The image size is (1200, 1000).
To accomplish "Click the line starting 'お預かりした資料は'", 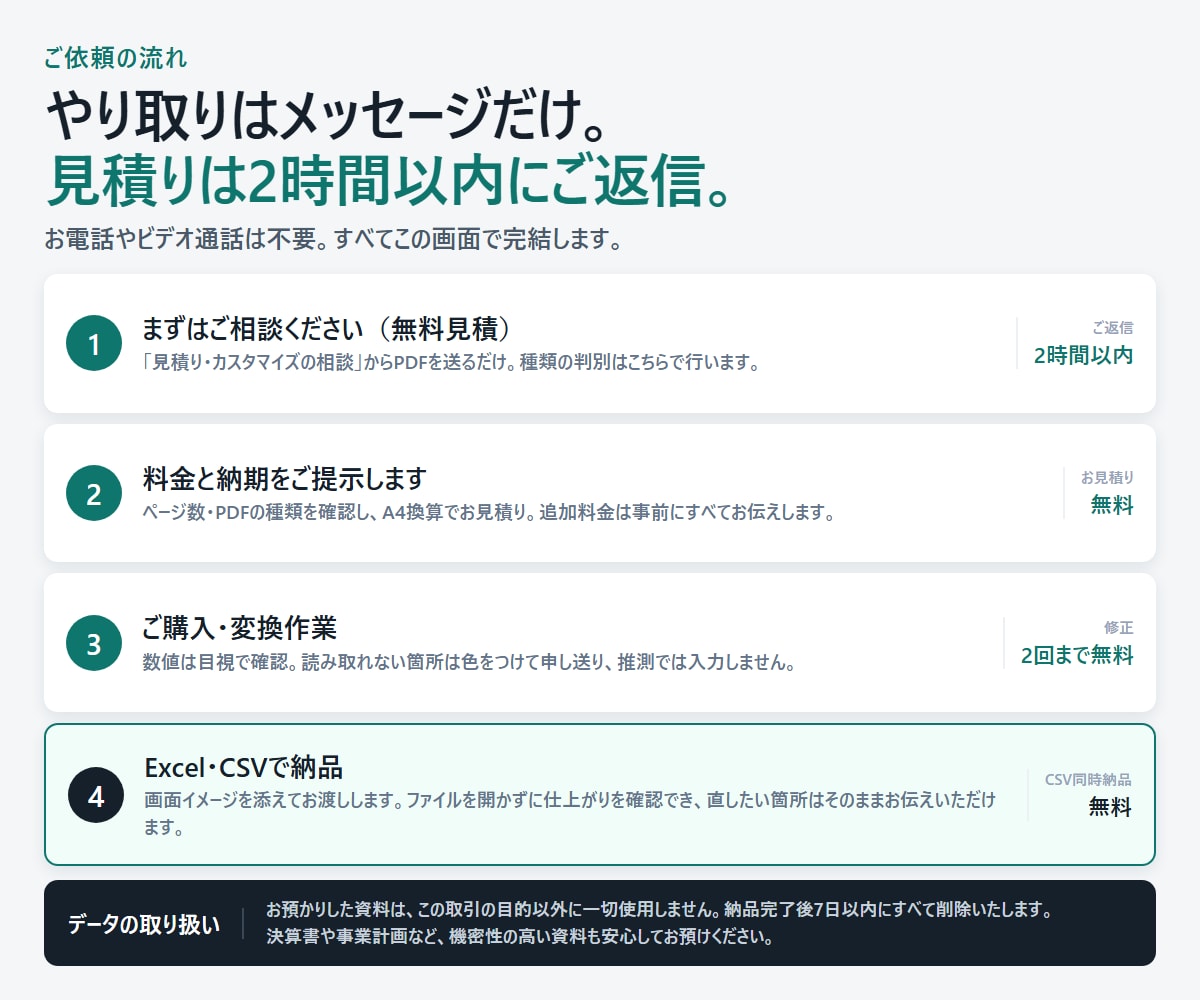I will 658,910.
